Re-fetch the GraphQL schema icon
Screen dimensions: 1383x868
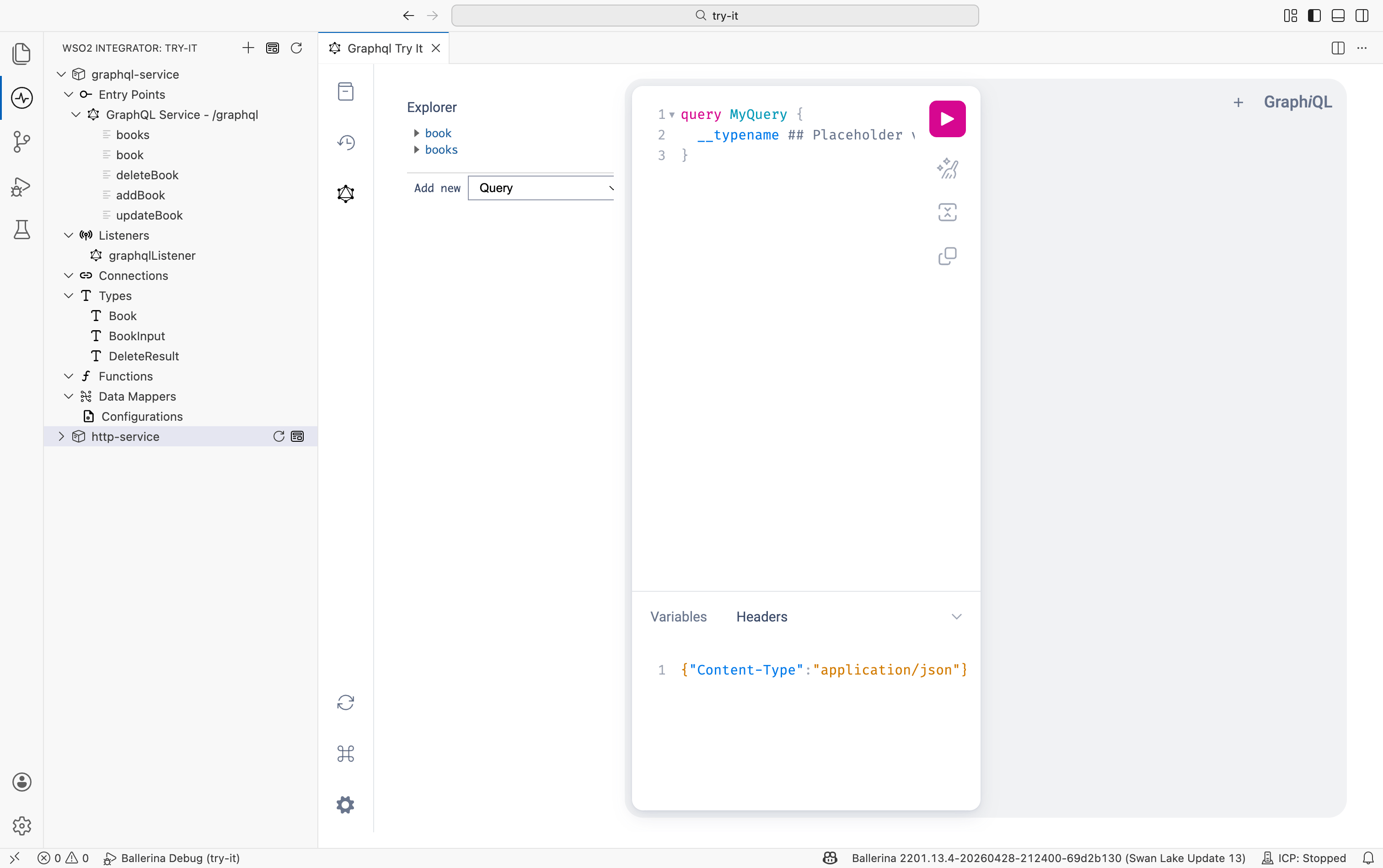click(346, 702)
